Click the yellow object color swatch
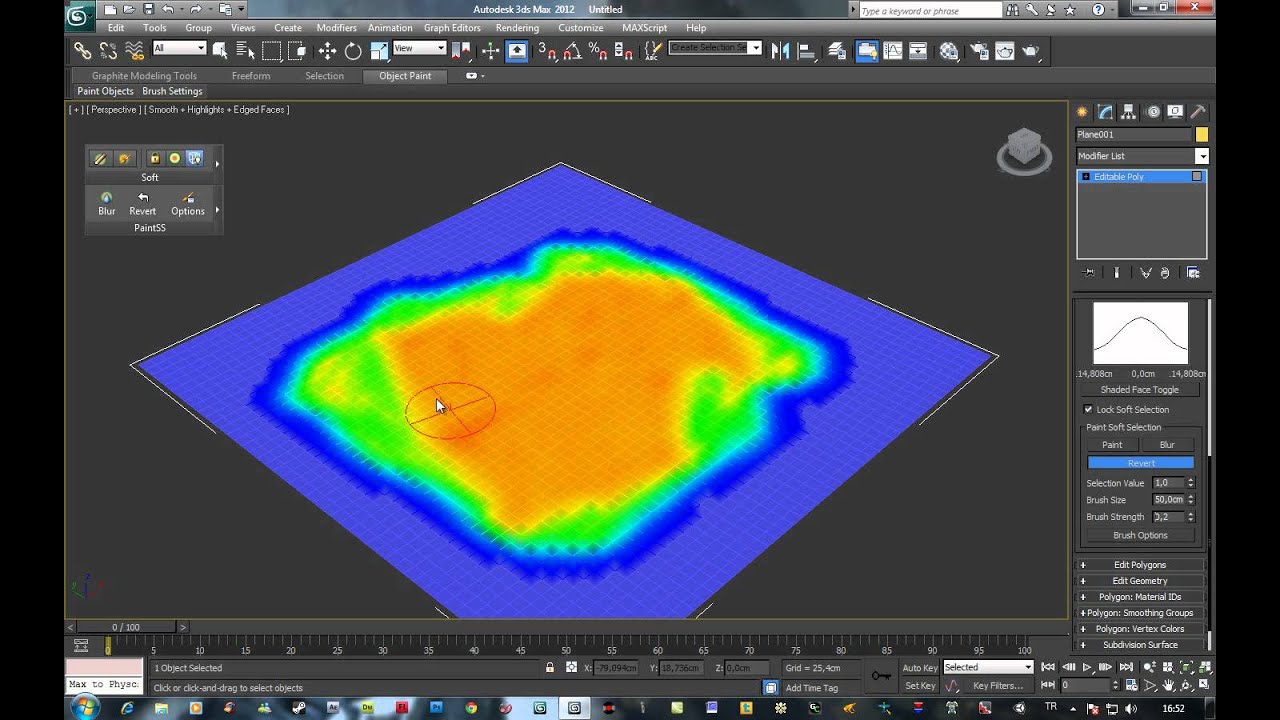 [1202, 135]
